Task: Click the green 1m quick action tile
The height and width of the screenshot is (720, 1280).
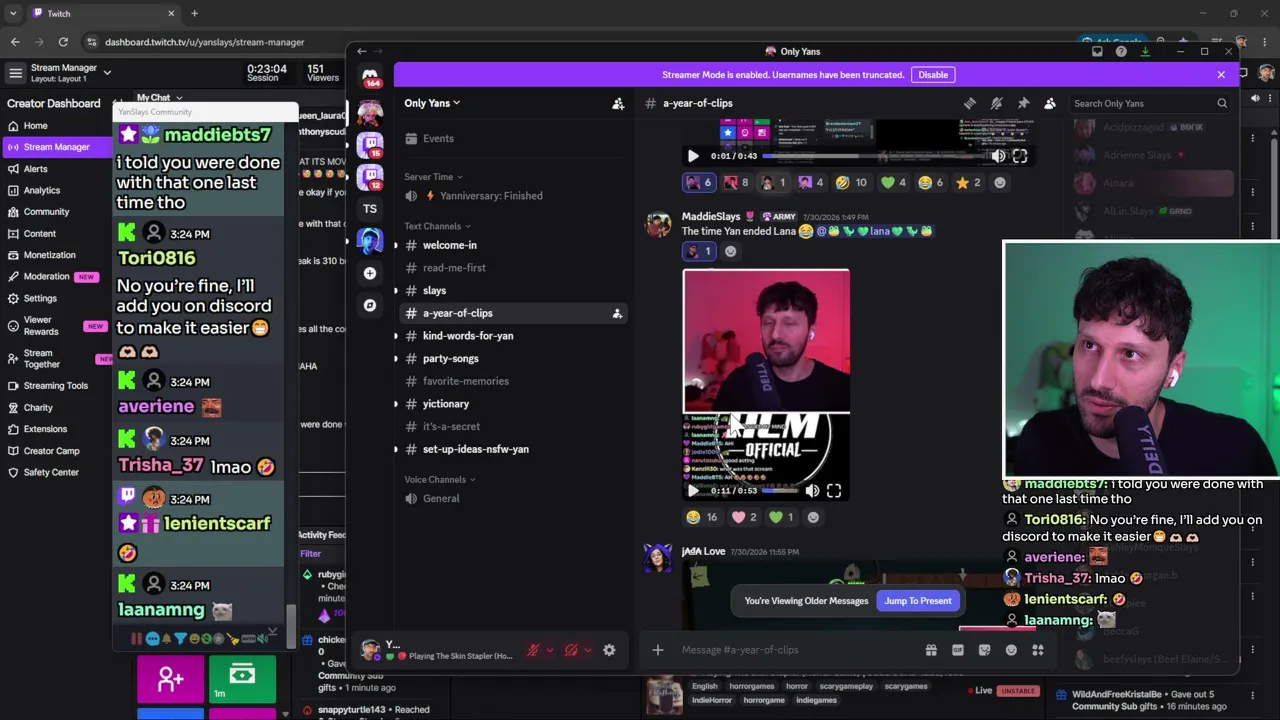Action: pyautogui.click(x=242, y=680)
